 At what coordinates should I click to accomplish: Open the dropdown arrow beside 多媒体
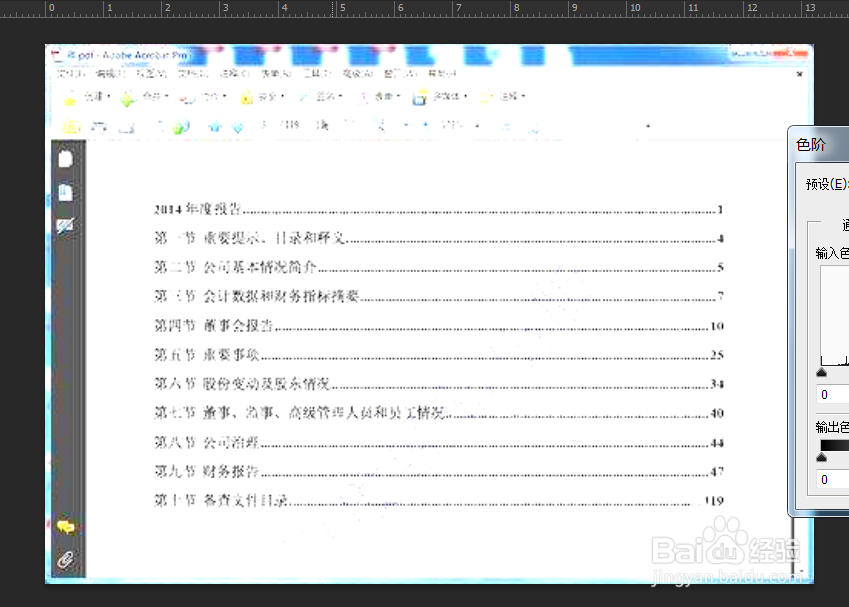(466, 96)
